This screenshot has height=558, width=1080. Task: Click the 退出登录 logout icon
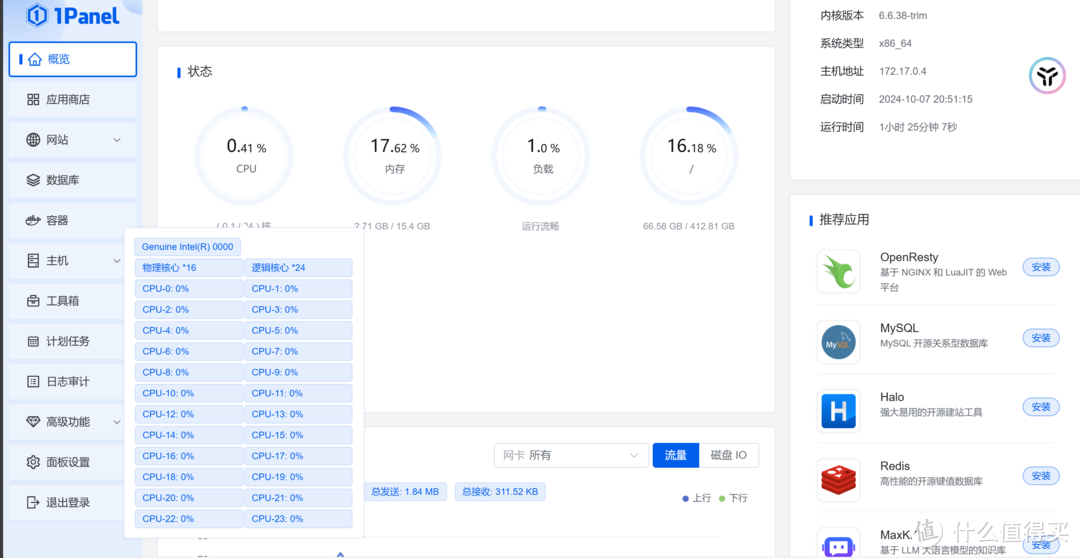[34, 503]
